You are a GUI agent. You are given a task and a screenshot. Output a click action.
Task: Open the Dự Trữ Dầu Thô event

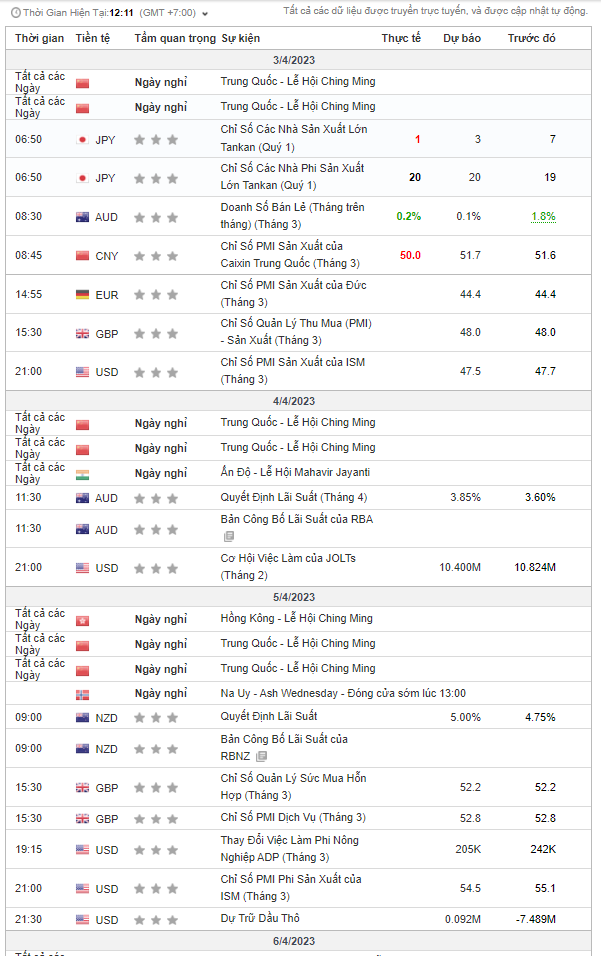(x=260, y=918)
